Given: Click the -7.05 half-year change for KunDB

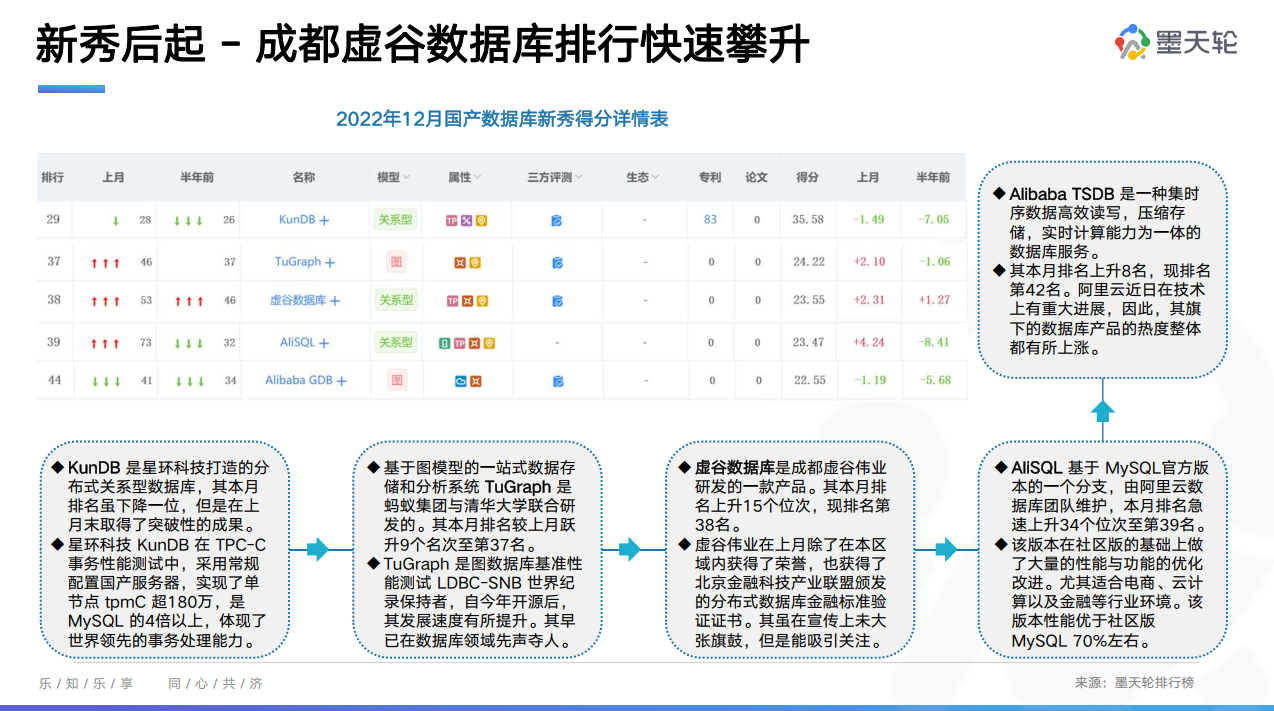Looking at the screenshot, I should point(933,219).
